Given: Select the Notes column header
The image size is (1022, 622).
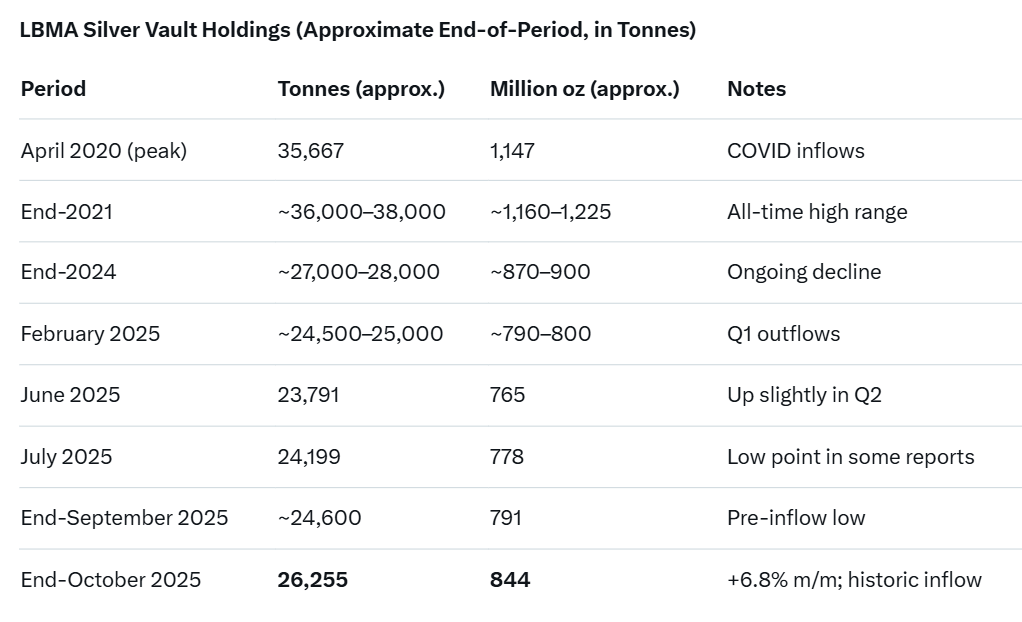Looking at the screenshot, I should [x=756, y=89].
